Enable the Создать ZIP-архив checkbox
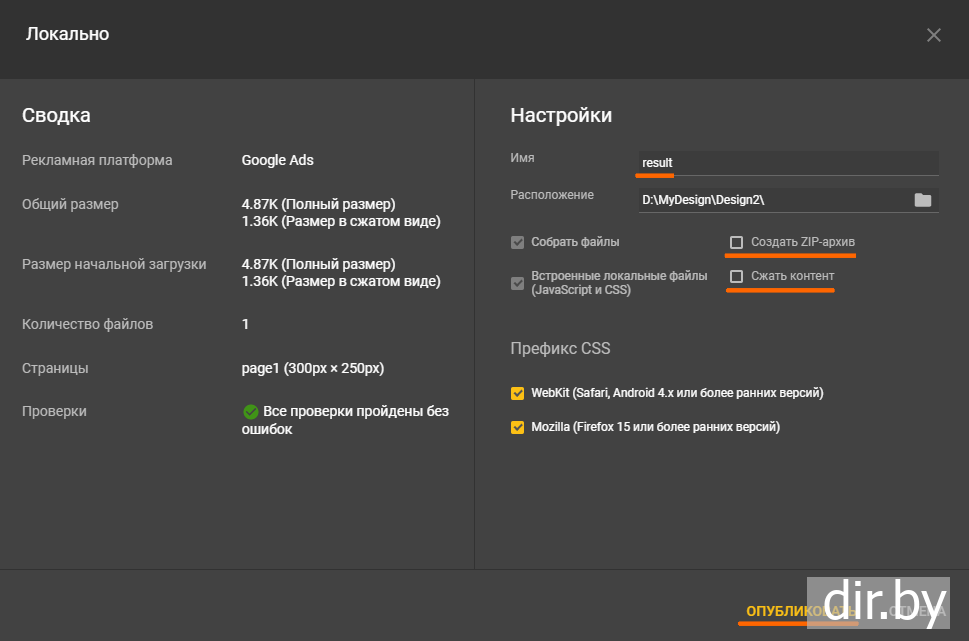 click(x=737, y=242)
